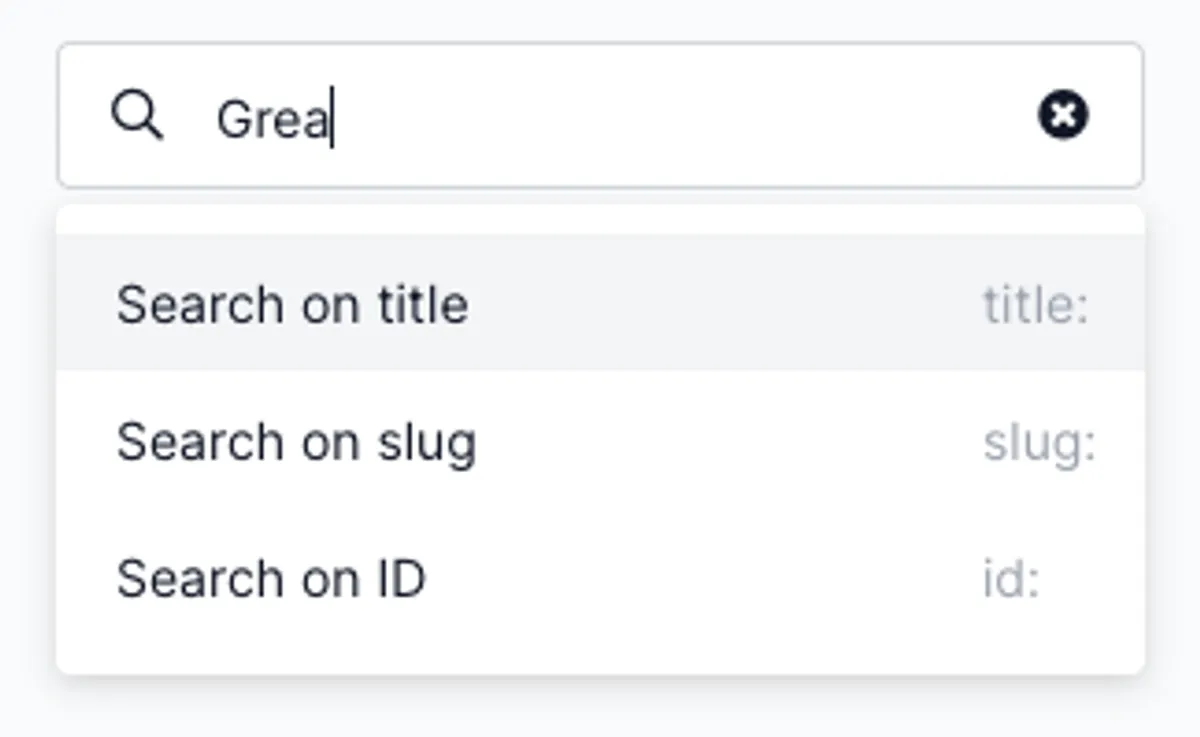Click the word "slug" in second suggestion label
Image resolution: width=1200 pixels, height=737 pixels.
426,442
